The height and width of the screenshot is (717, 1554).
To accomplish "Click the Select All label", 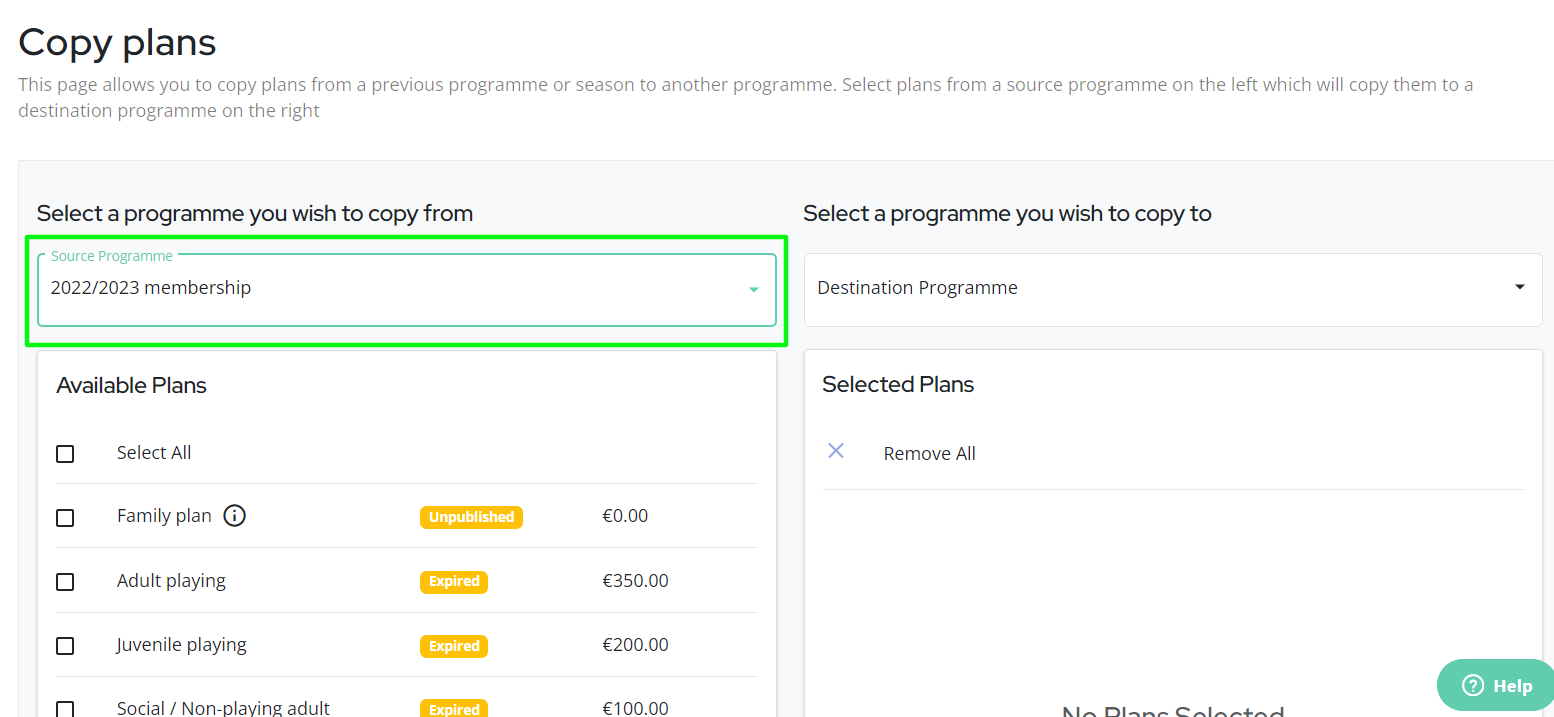I will (x=154, y=452).
